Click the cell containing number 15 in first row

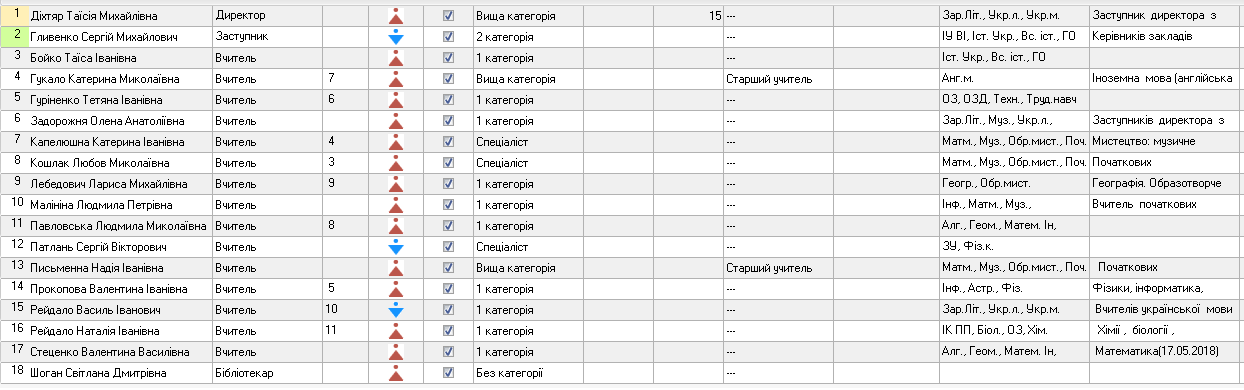click(688, 16)
